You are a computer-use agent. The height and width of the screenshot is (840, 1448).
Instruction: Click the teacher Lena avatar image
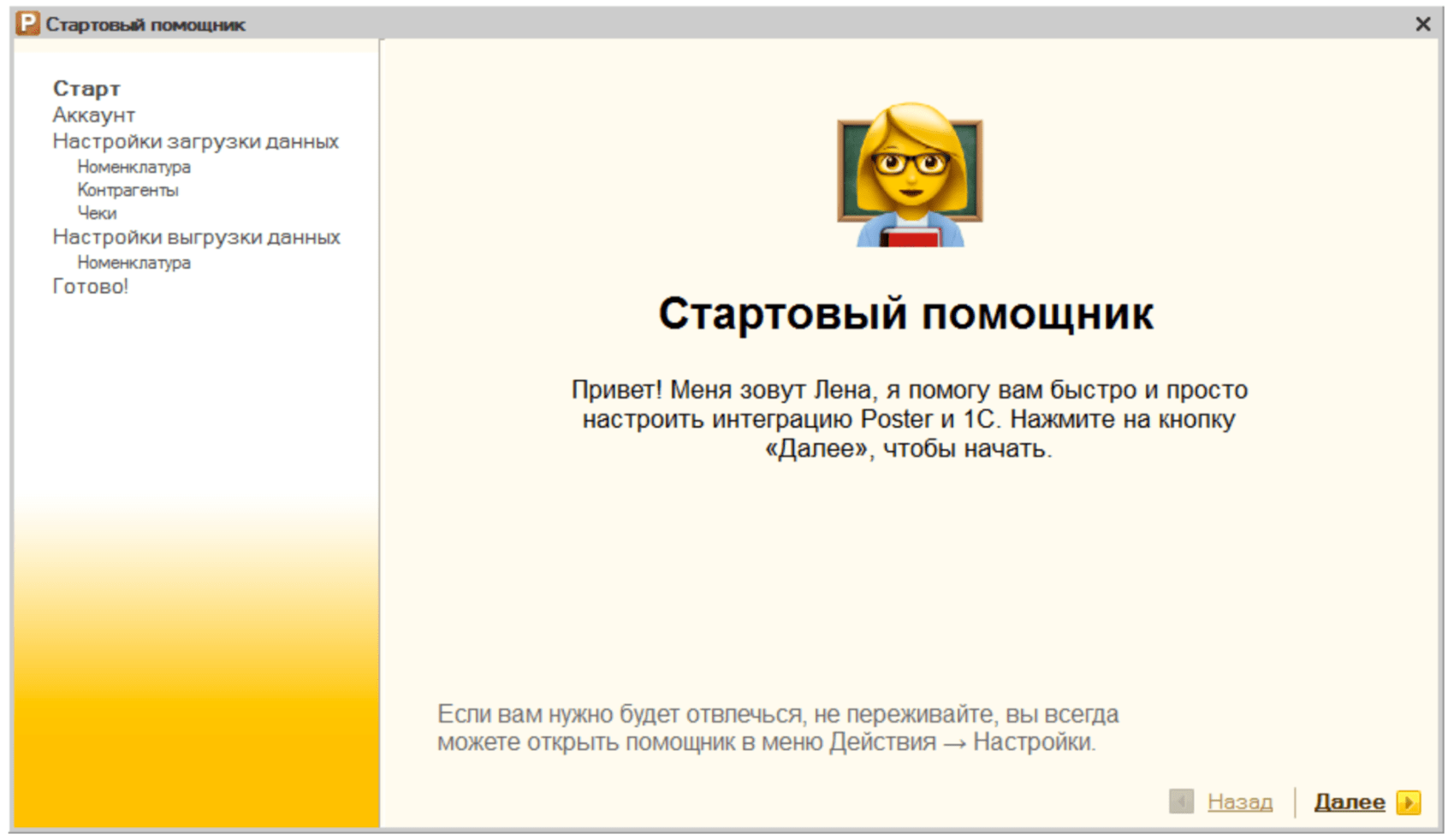pos(910,175)
